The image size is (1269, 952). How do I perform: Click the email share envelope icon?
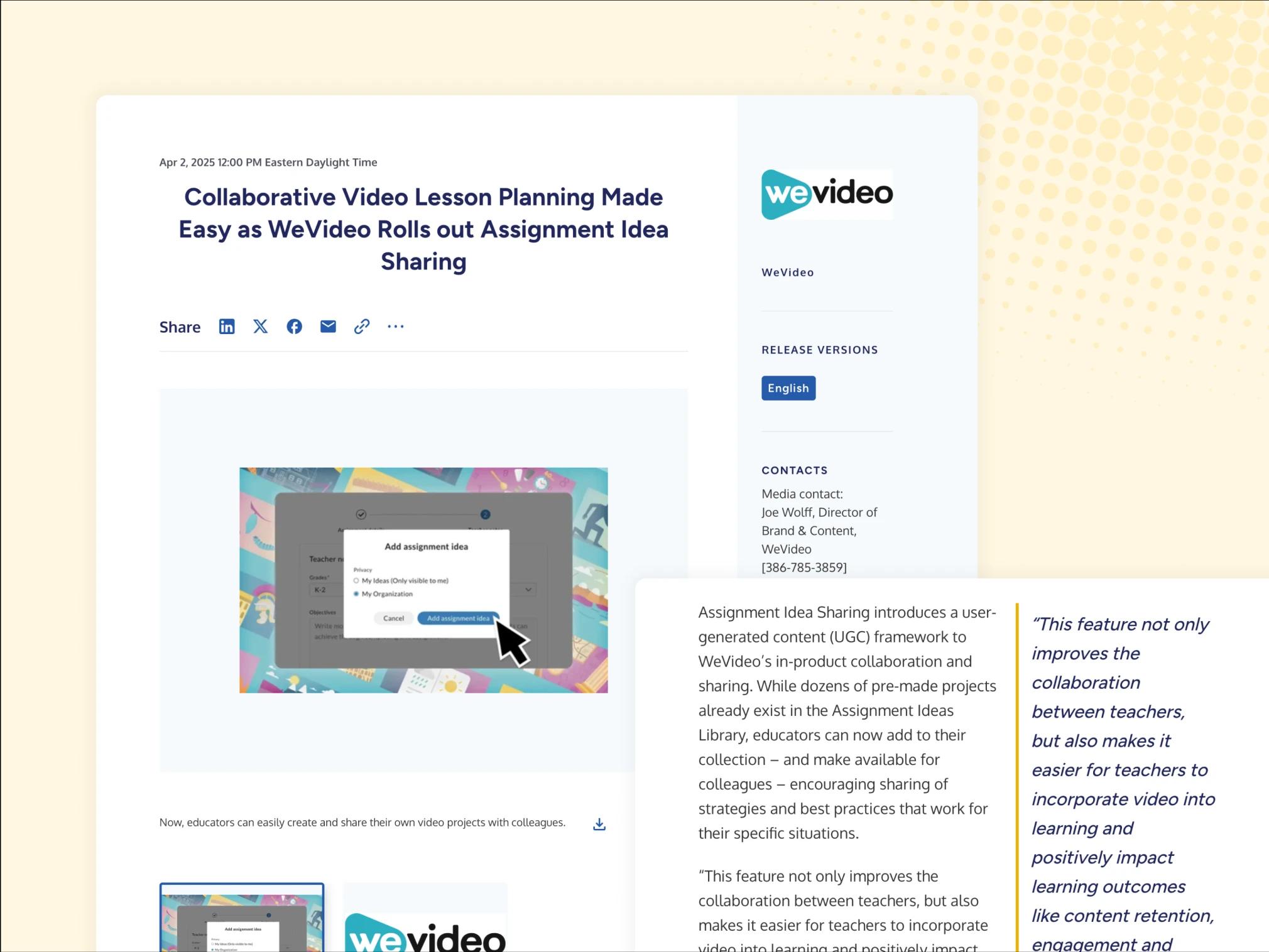click(x=328, y=327)
